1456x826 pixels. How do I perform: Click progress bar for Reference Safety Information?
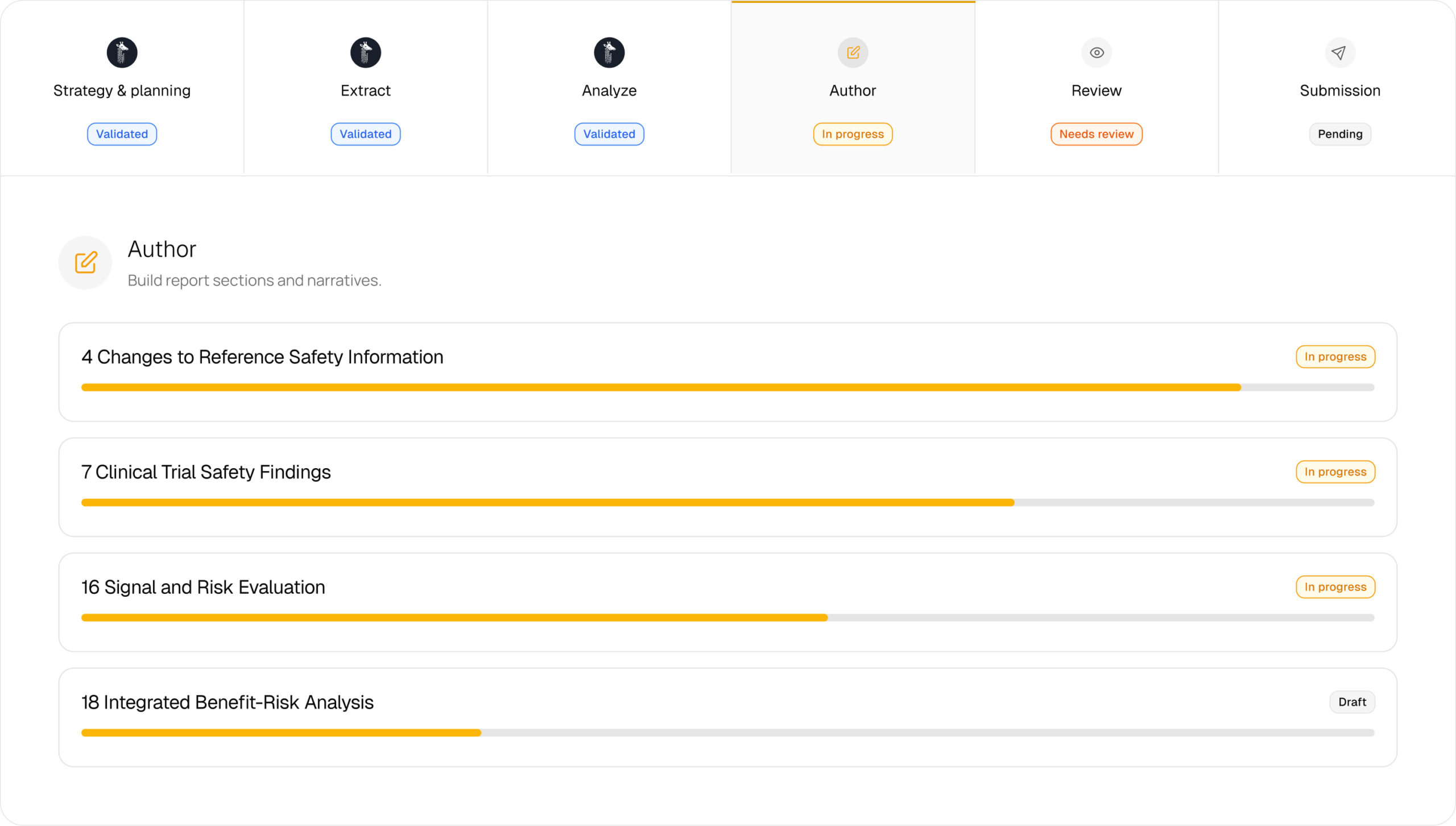coord(727,387)
